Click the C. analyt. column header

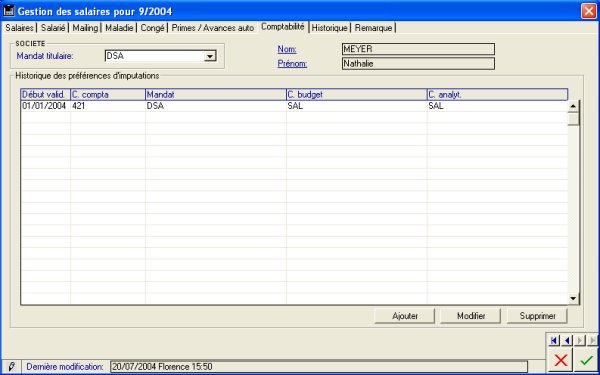coord(497,95)
